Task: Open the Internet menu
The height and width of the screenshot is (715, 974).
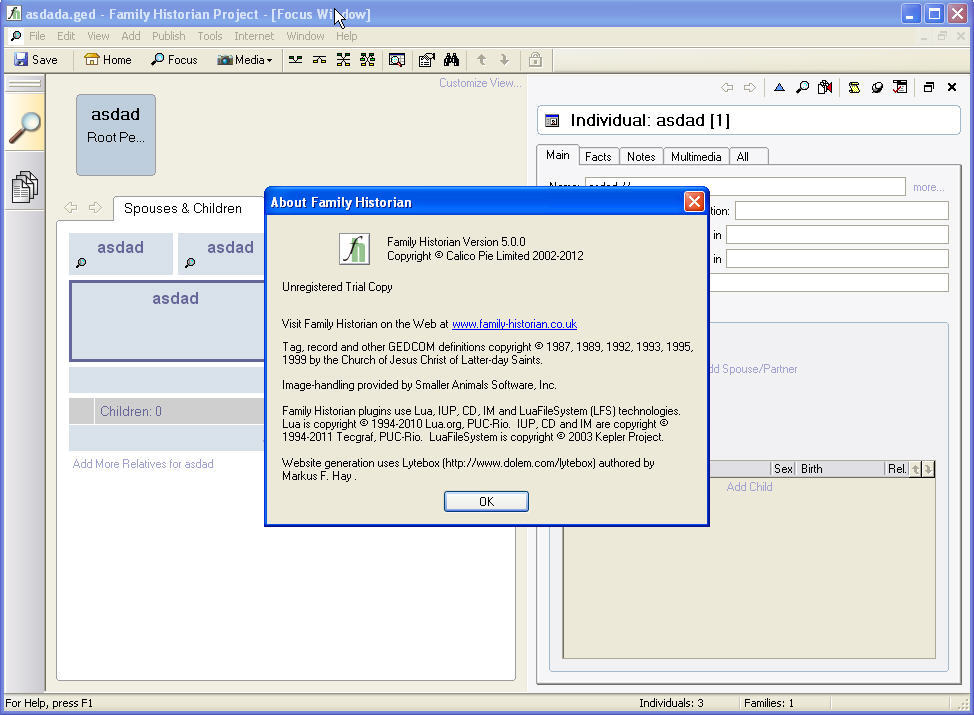Action: click(253, 36)
